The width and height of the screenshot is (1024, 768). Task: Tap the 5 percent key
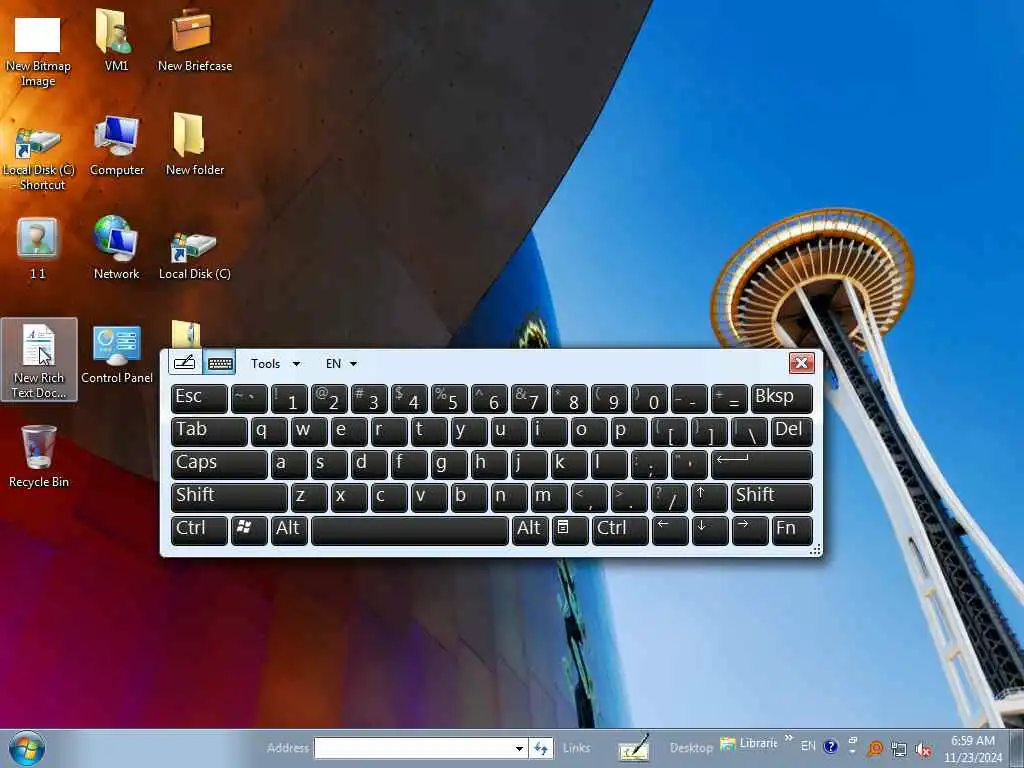tap(449, 398)
